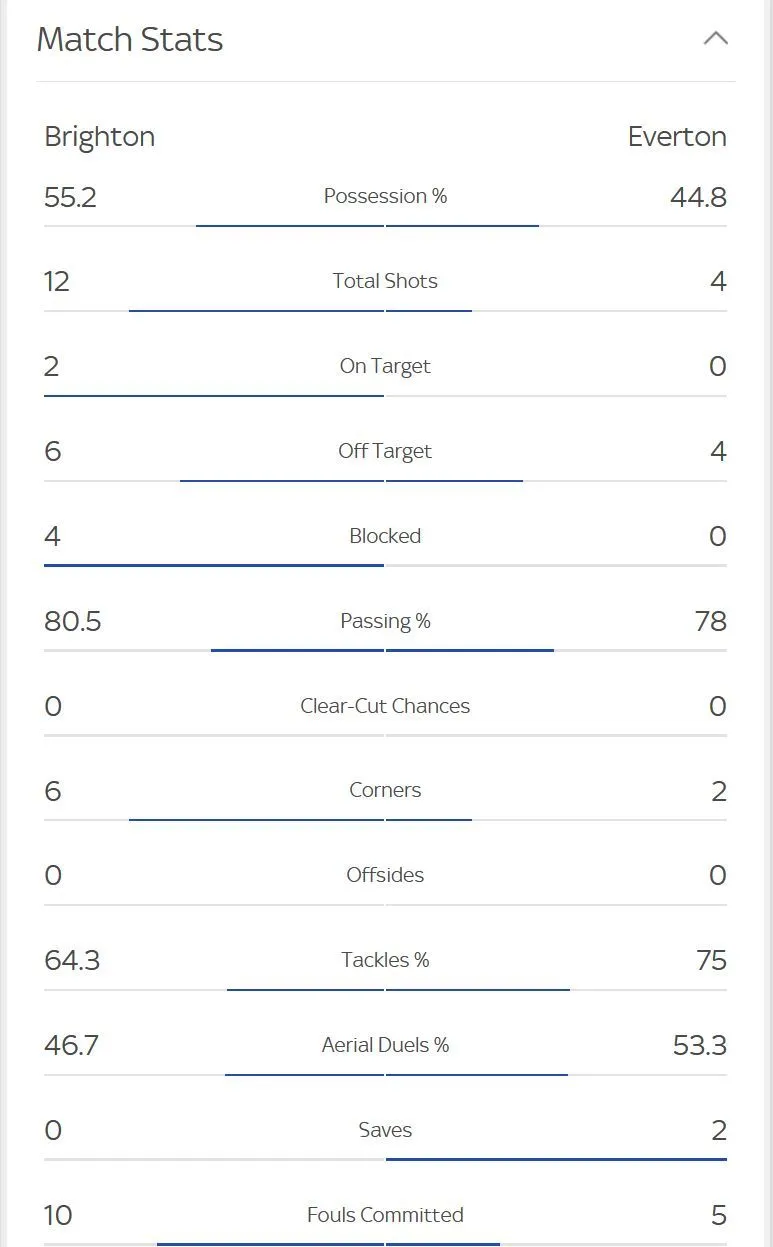Image resolution: width=773 pixels, height=1247 pixels.
Task: Select the Everton team name
Action: click(677, 137)
